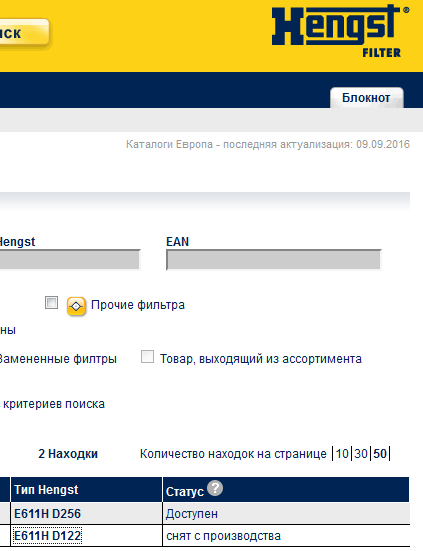Click the yellow search button in header
This screenshot has width=423, height=551.
24,33
